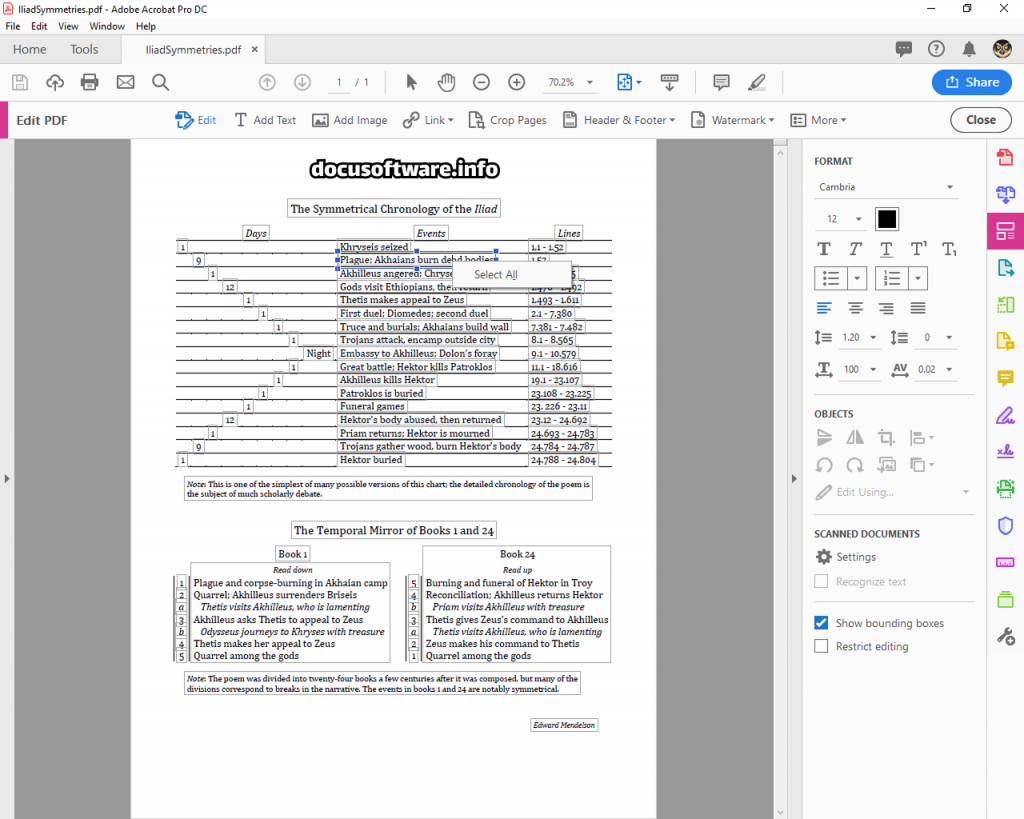Open the Header & Footer dropdown
The image size is (1024, 819).
[x=619, y=120]
